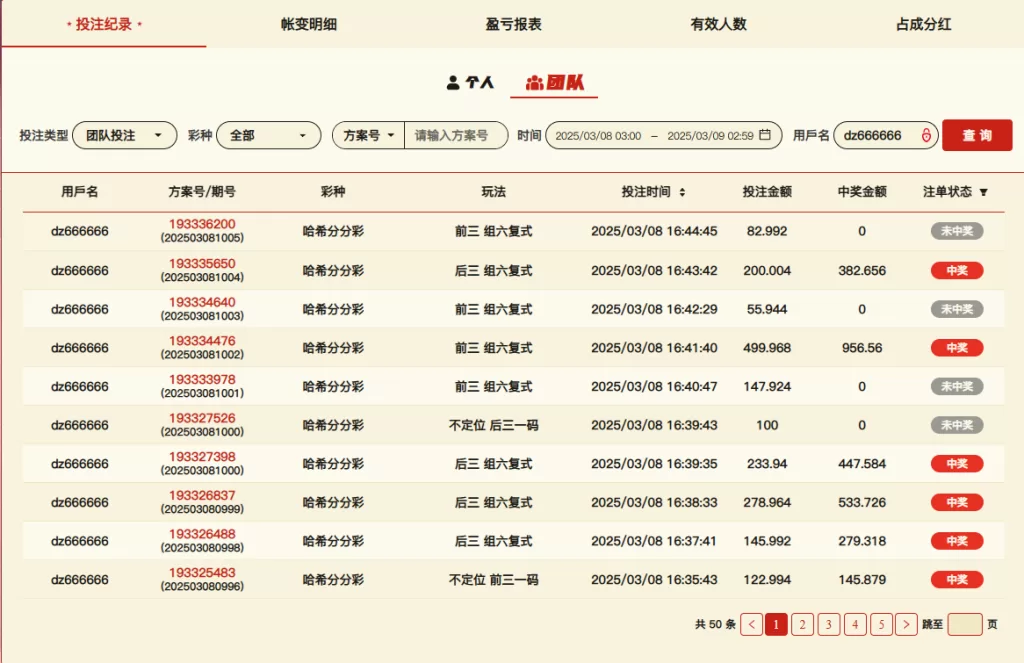
Task: Go to previous page with left arrow
Action: coord(752,624)
